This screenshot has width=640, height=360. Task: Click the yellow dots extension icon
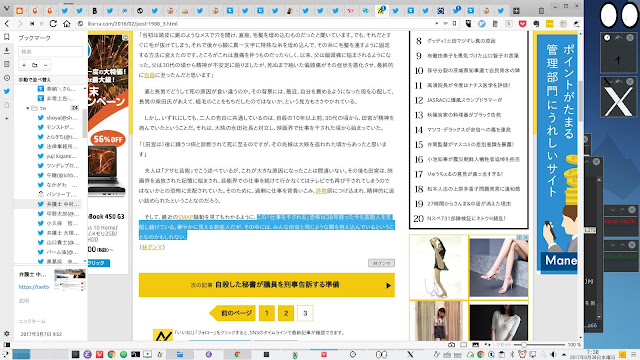pos(550,24)
